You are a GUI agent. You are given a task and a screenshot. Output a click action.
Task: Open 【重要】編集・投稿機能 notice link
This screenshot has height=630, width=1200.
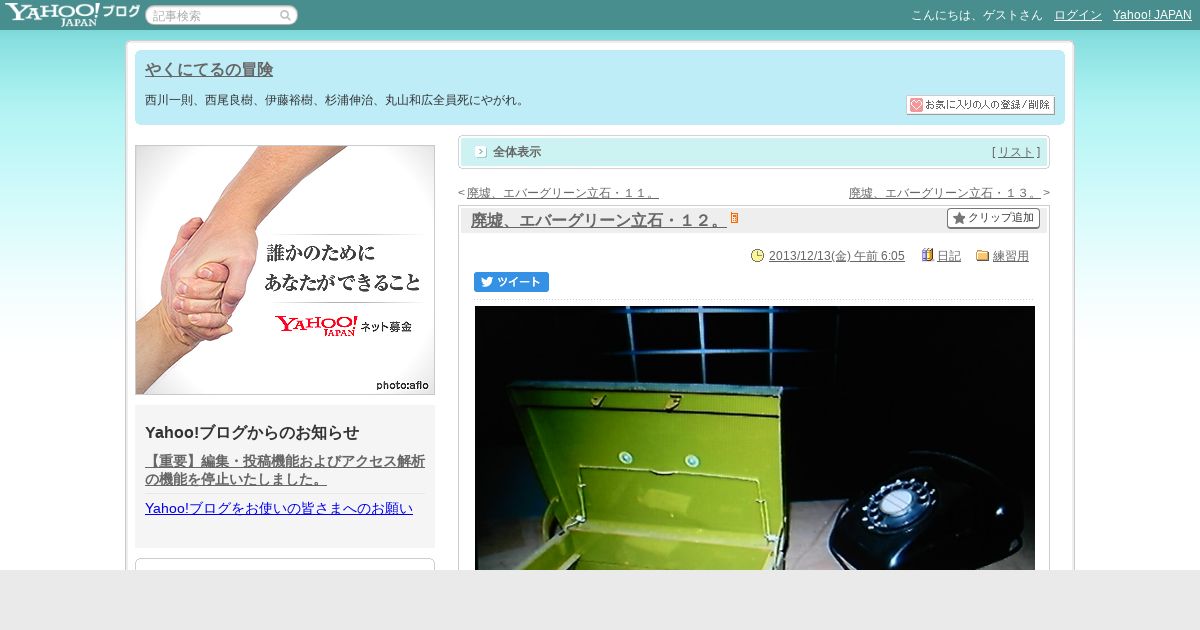pos(285,470)
